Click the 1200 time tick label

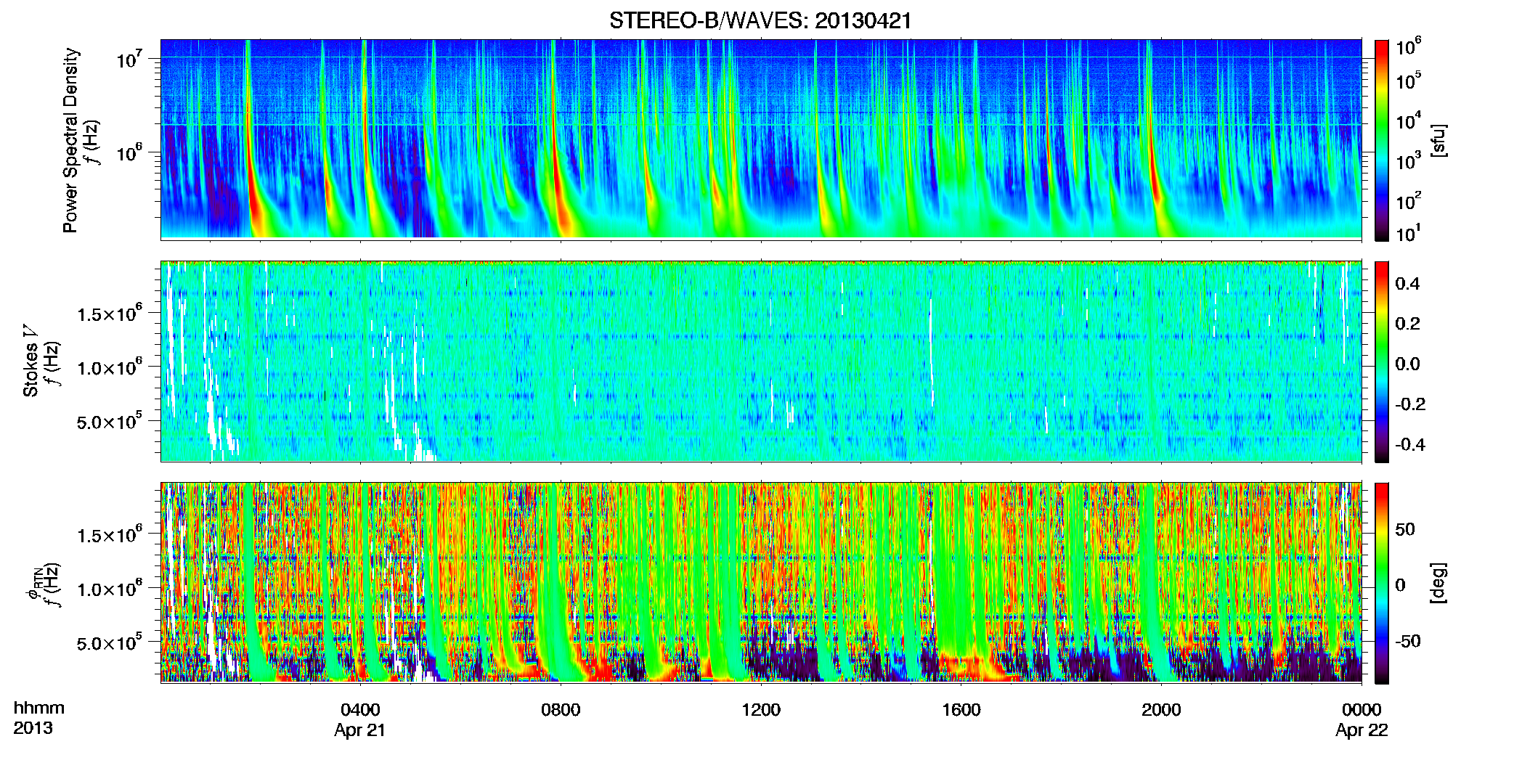(x=761, y=709)
